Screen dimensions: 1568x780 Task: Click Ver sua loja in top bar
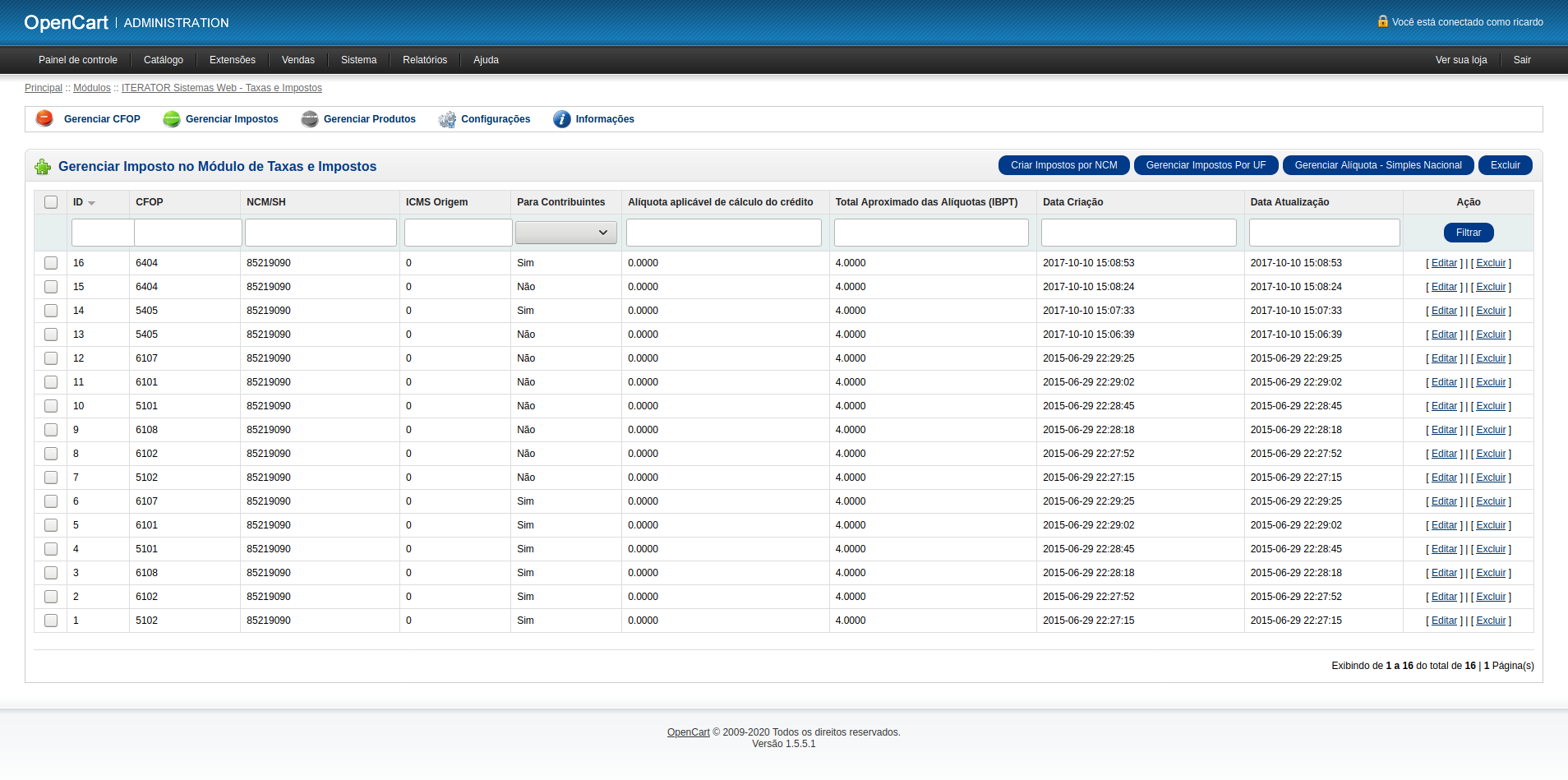click(x=1461, y=60)
